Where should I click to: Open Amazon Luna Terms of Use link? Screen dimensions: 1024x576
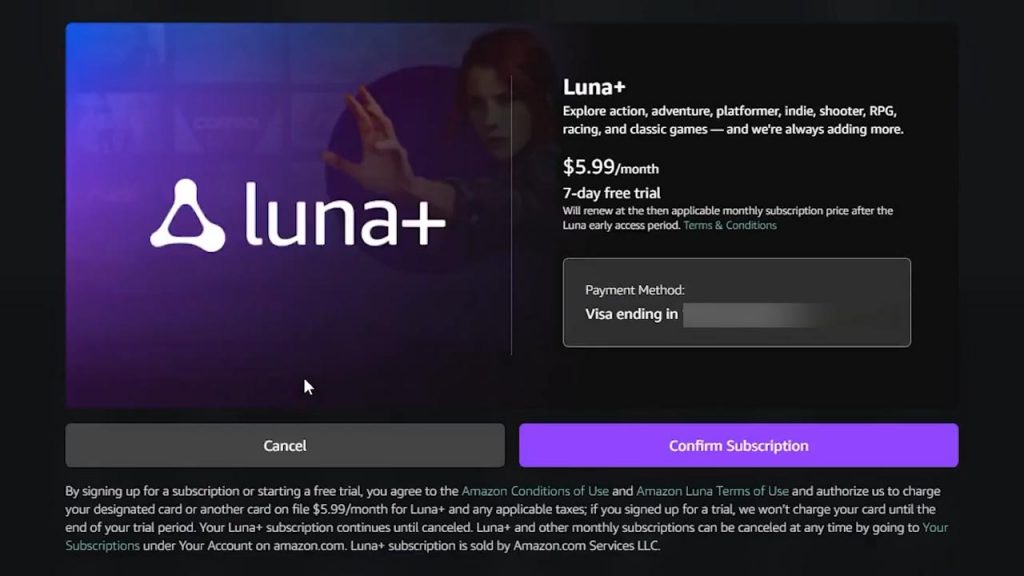712,491
